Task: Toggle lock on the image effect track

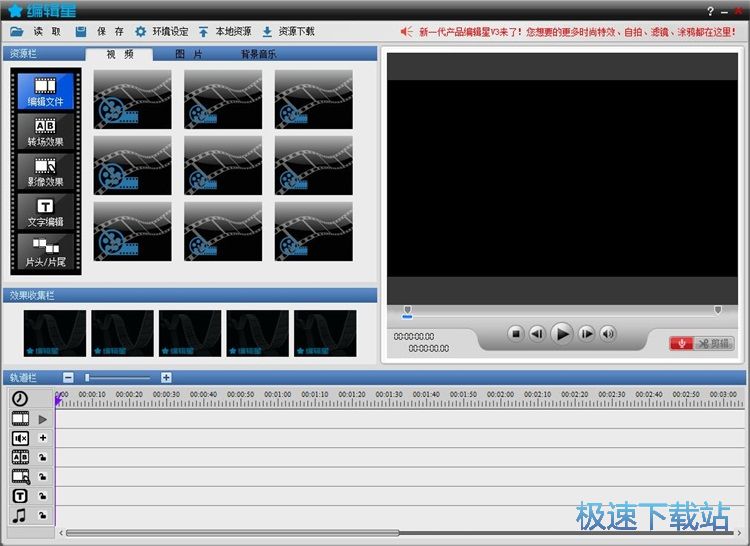Action: (43, 477)
